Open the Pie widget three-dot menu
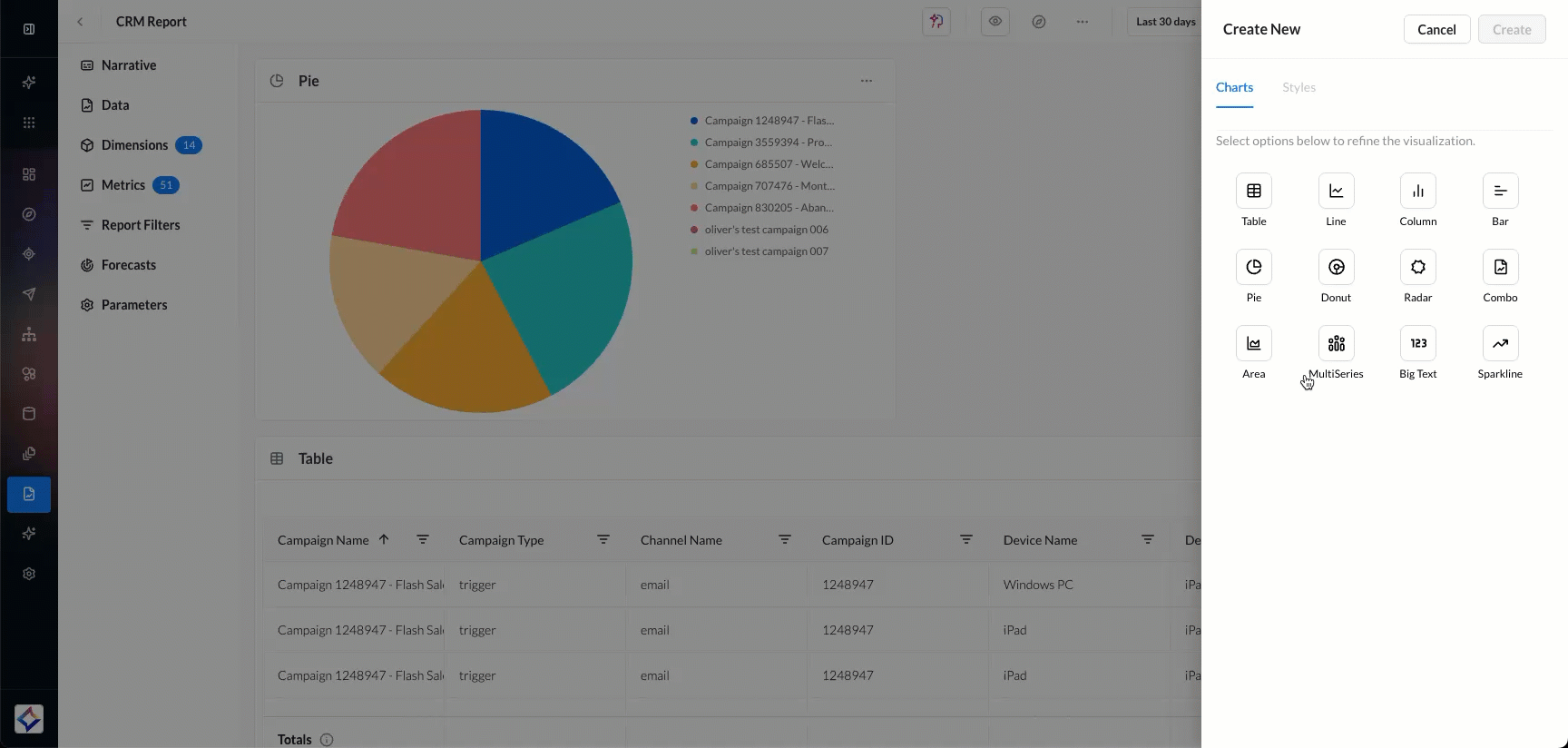 pos(867,81)
